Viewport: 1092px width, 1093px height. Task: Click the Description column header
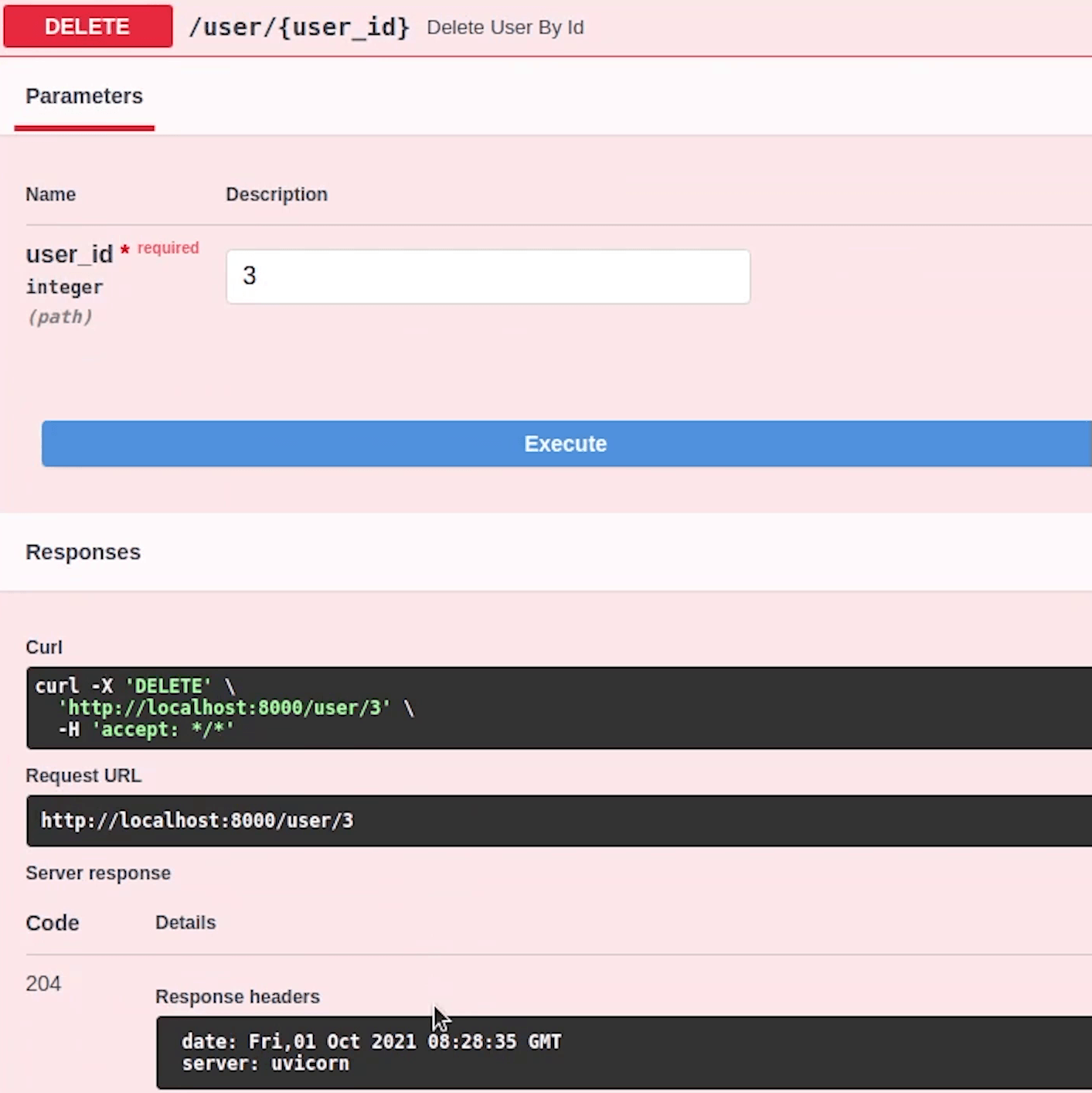[x=277, y=195]
